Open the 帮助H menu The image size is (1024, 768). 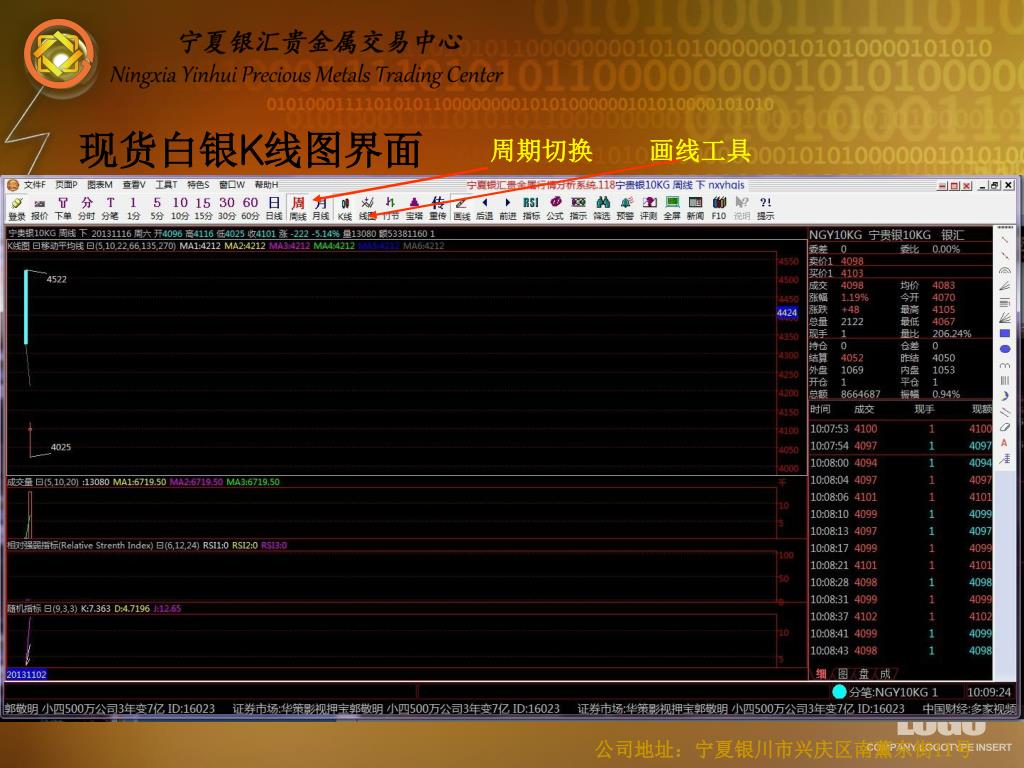(266, 185)
